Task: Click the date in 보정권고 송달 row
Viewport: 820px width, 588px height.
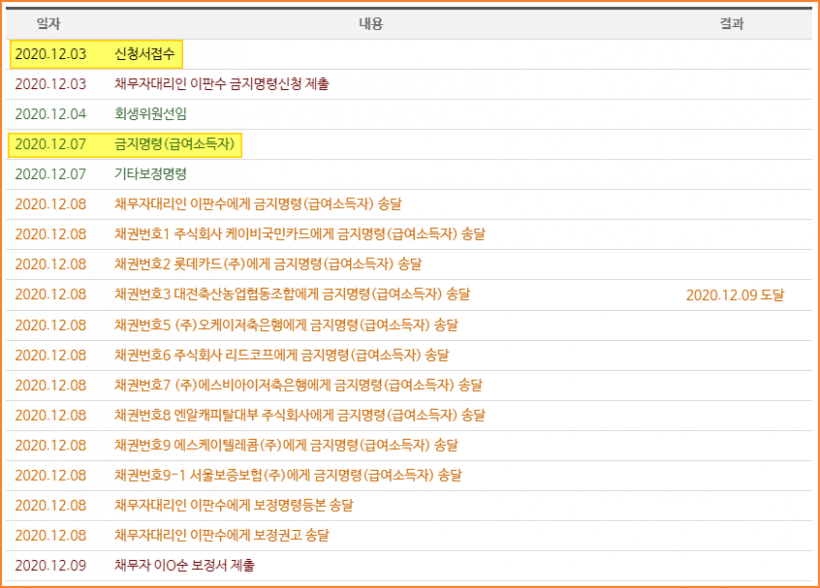Action: tap(50, 536)
